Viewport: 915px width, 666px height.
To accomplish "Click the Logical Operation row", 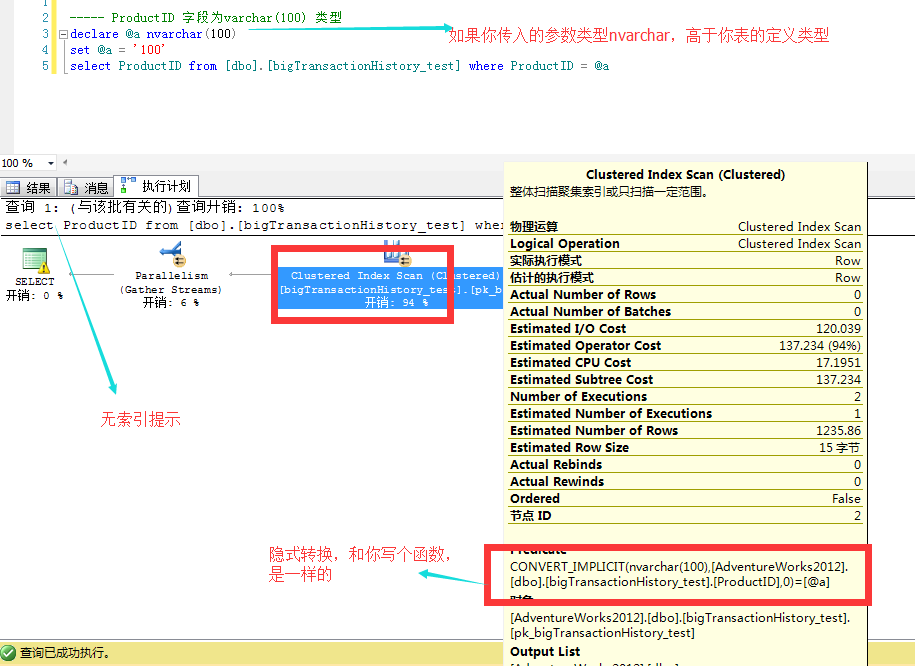I will [685, 243].
